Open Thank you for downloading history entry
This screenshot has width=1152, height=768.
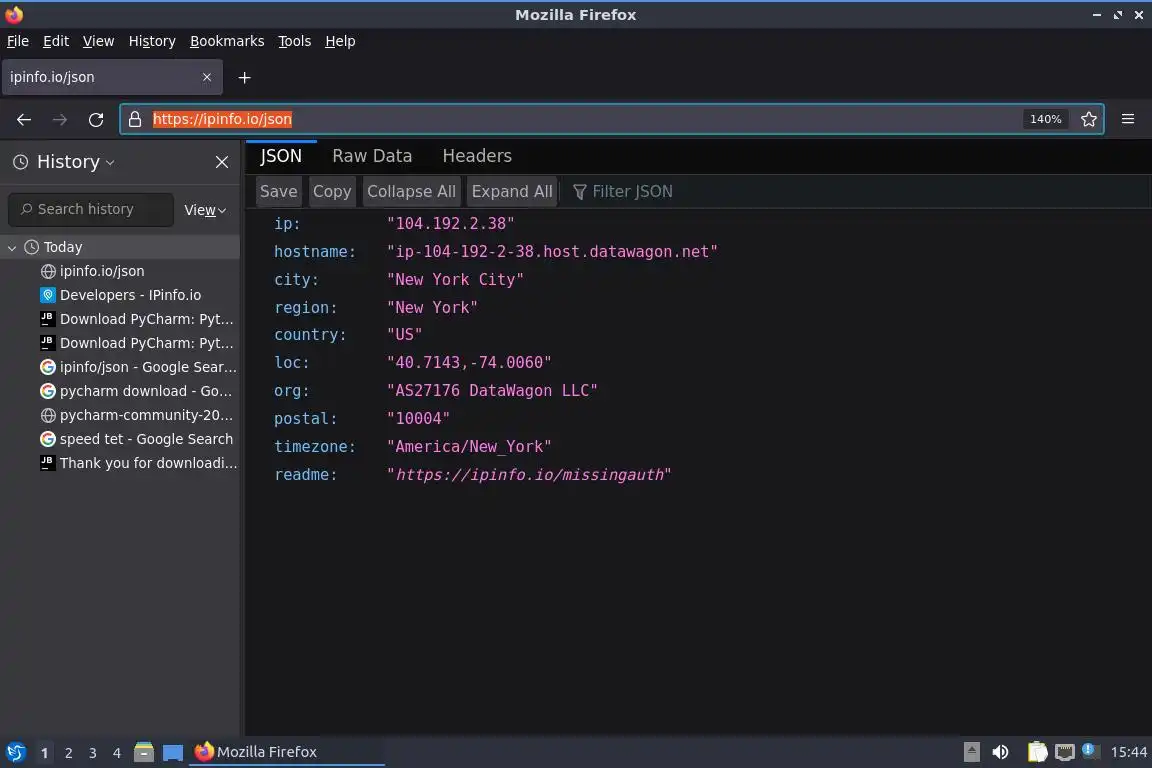[x=148, y=463]
